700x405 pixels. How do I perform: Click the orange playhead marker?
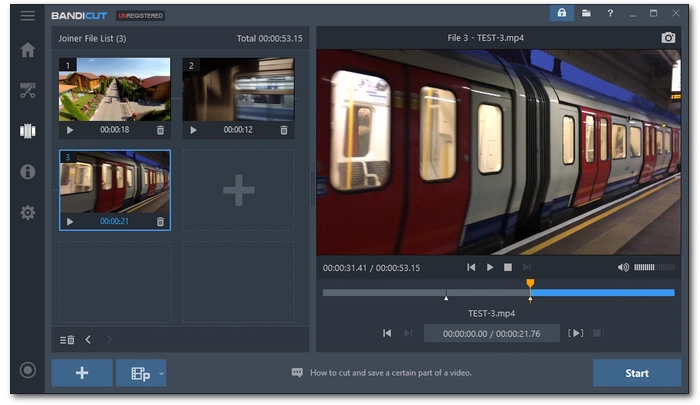[530, 283]
